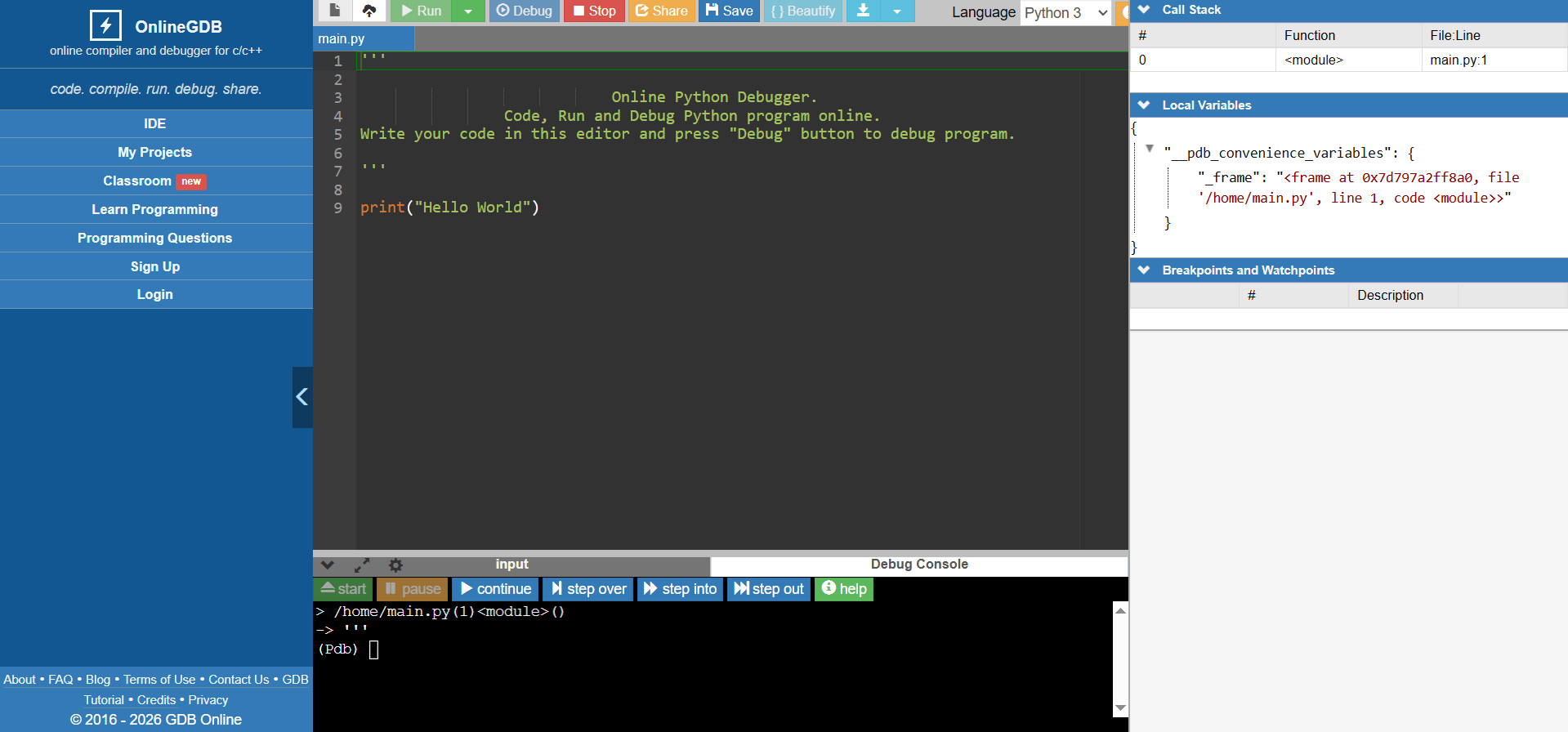Click the new file icon

point(334,11)
